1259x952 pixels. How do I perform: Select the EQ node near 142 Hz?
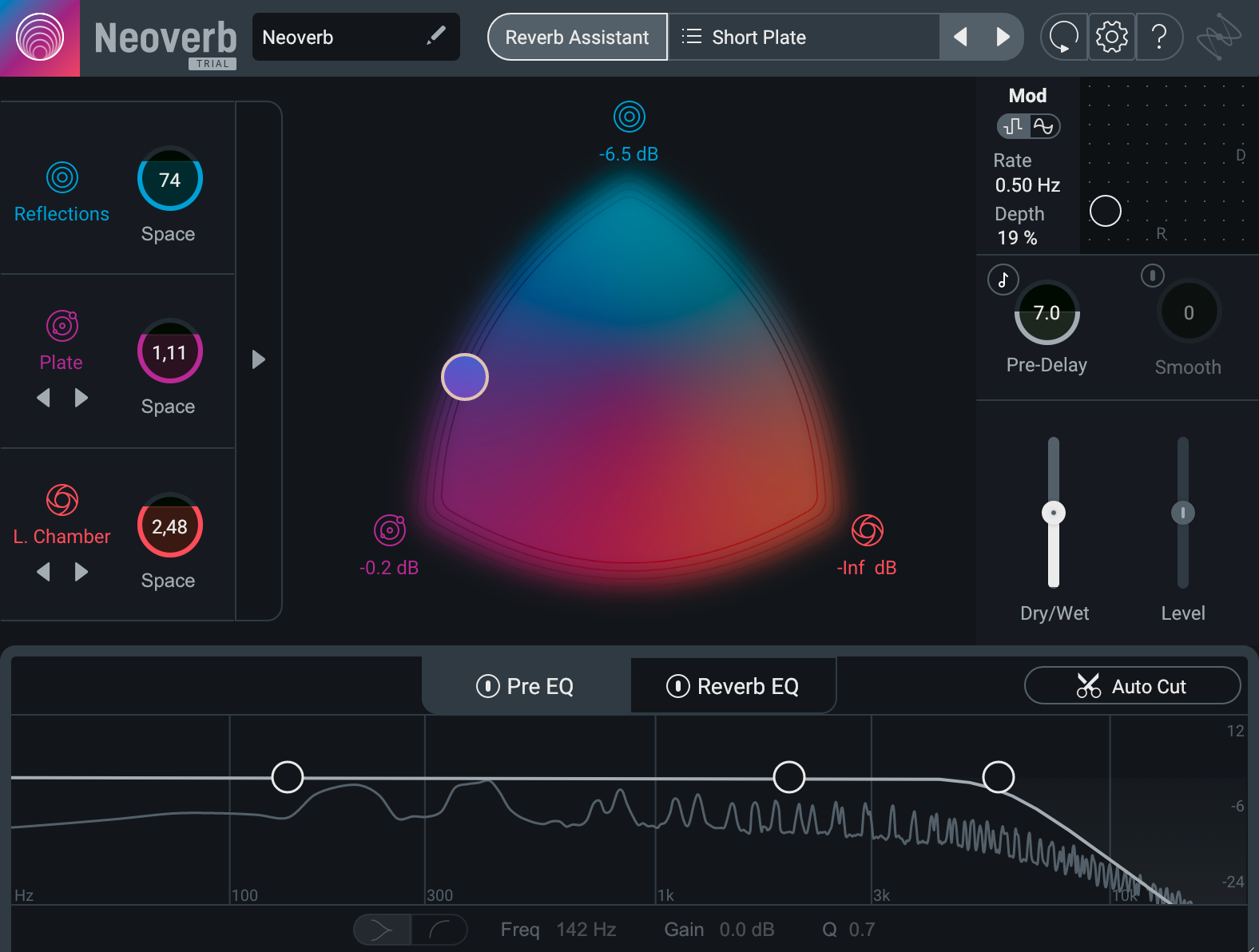pos(288,776)
